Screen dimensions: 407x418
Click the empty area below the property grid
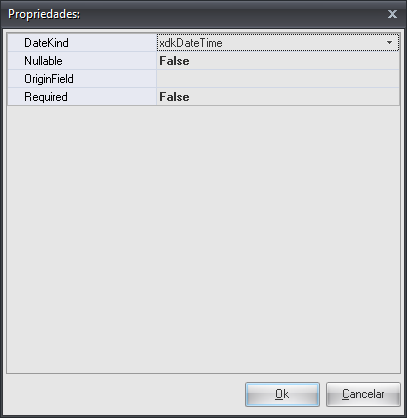(x=203, y=239)
